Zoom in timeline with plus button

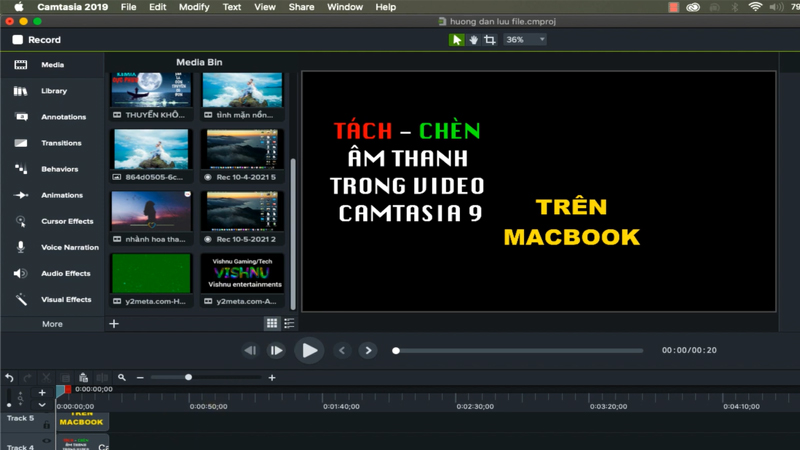[272, 378]
